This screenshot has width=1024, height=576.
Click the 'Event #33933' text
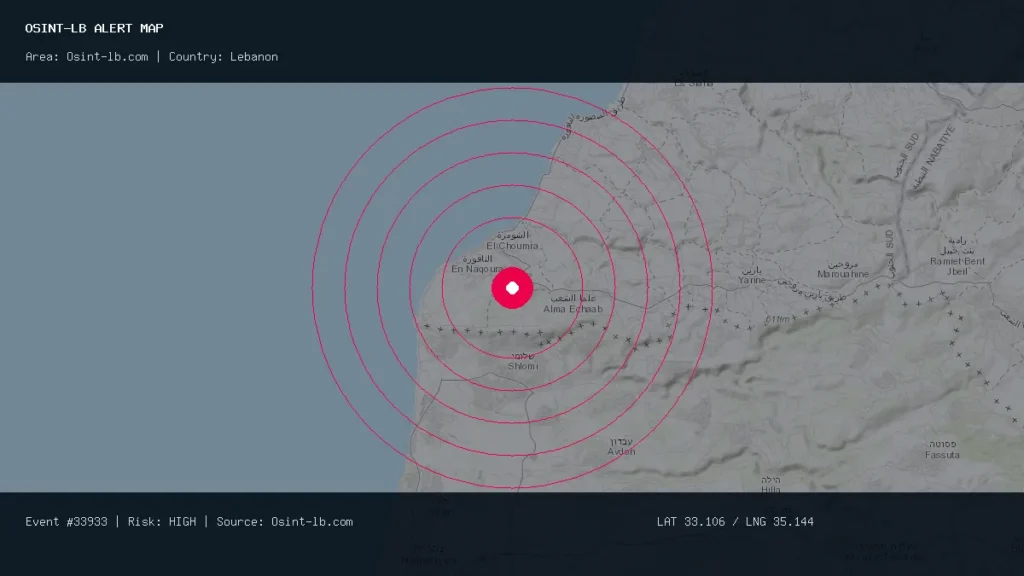point(66,522)
